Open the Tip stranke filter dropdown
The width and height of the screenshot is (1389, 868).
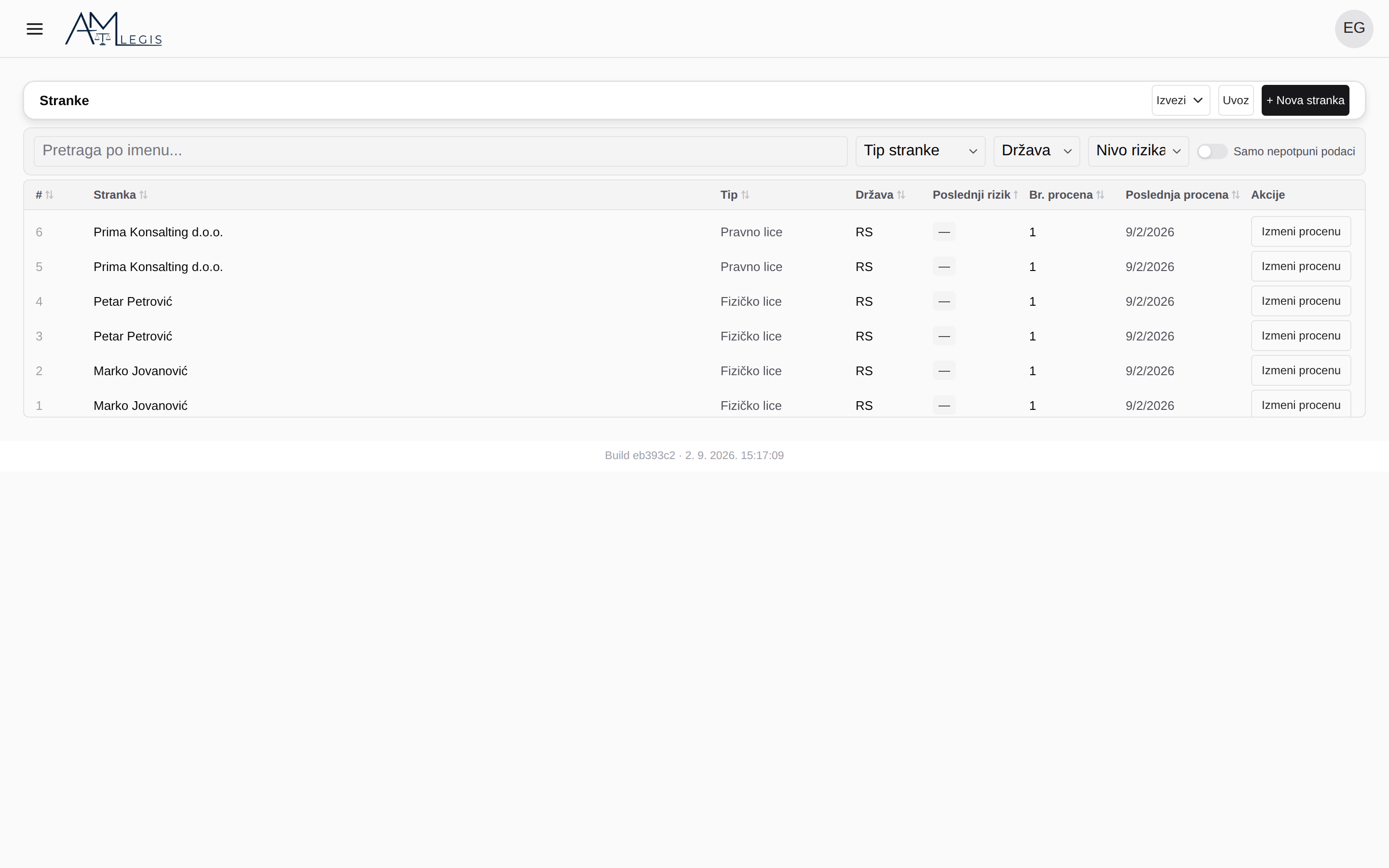pos(920,151)
